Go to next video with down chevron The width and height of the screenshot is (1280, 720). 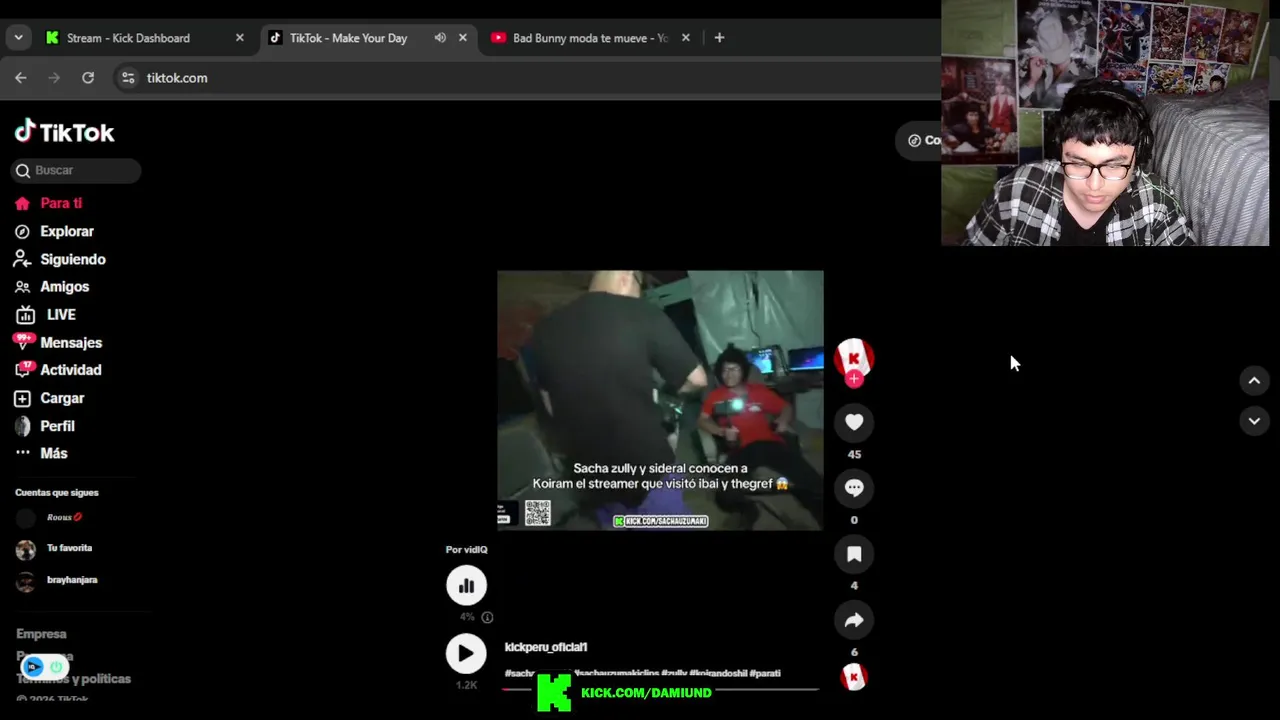1254,421
